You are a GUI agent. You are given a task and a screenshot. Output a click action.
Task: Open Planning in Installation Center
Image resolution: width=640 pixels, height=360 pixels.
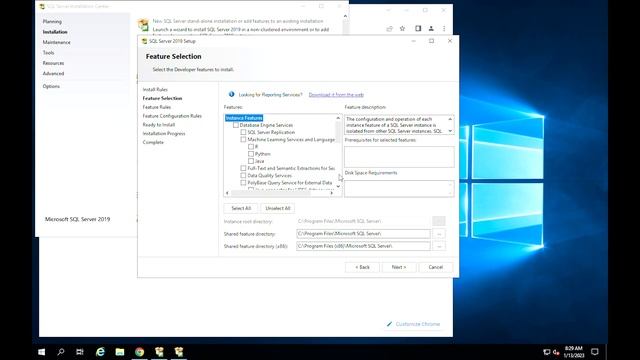point(52,21)
